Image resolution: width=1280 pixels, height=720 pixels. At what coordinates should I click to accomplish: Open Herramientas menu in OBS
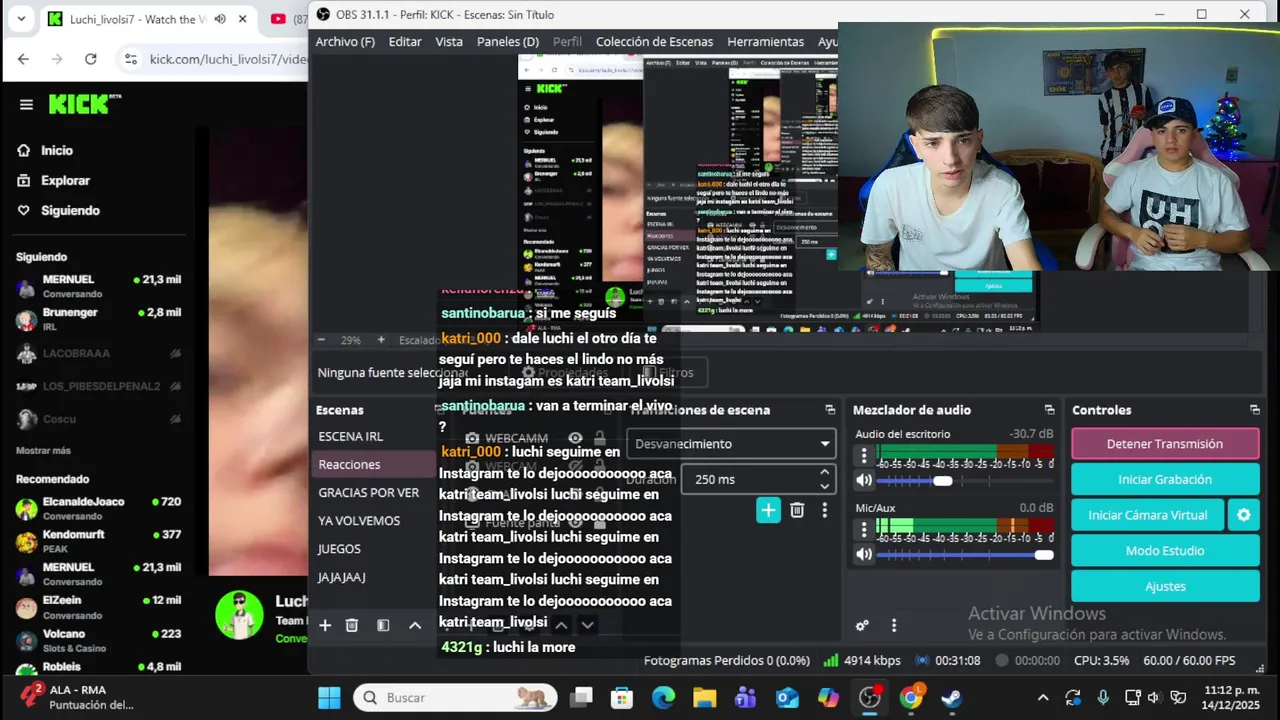tap(765, 41)
